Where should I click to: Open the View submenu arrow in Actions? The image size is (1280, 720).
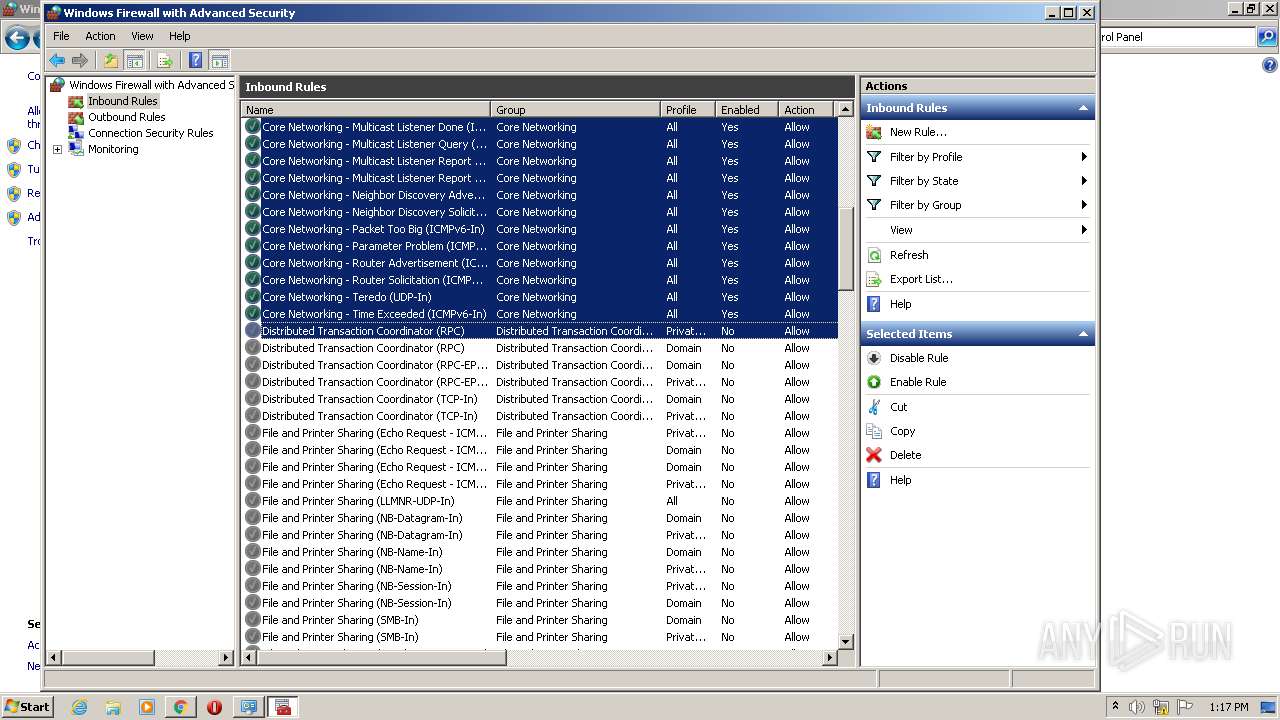coord(1084,230)
